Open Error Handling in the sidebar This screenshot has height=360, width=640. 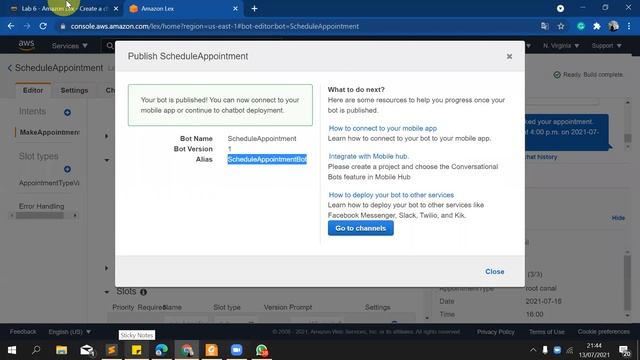(41, 206)
